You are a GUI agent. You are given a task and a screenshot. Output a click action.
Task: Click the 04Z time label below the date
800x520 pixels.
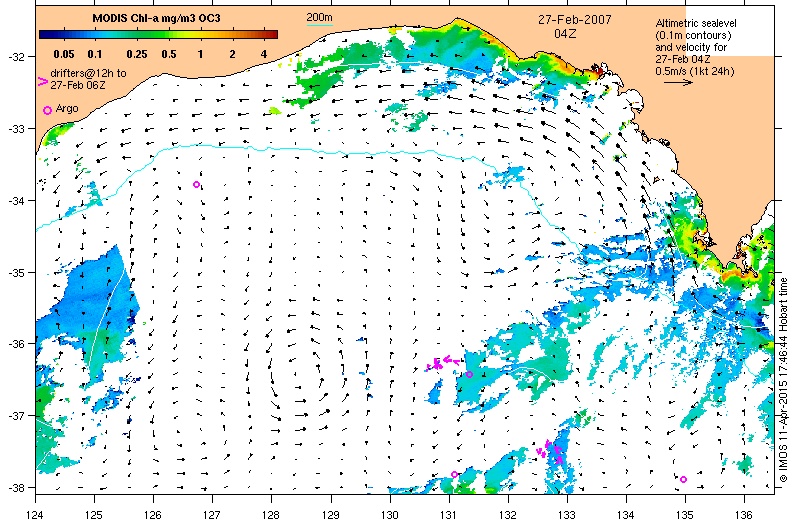tap(565, 34)
